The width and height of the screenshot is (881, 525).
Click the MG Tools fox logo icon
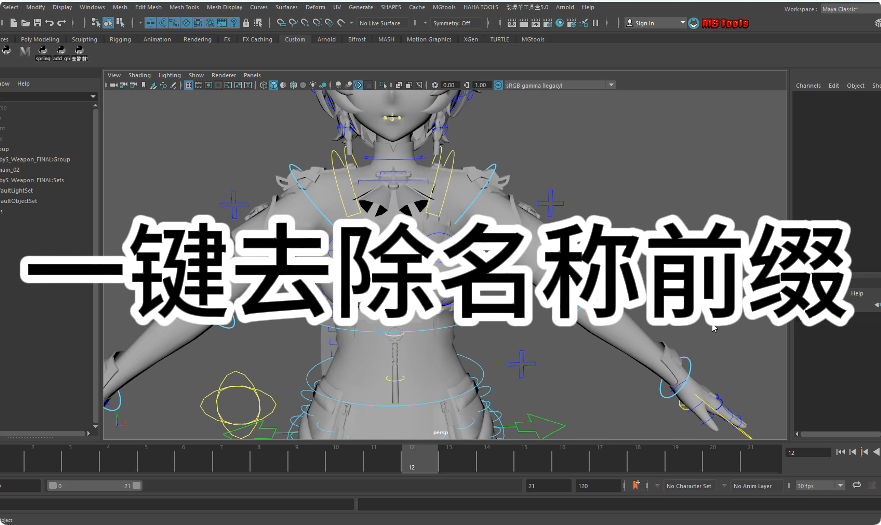pos(694,23)
